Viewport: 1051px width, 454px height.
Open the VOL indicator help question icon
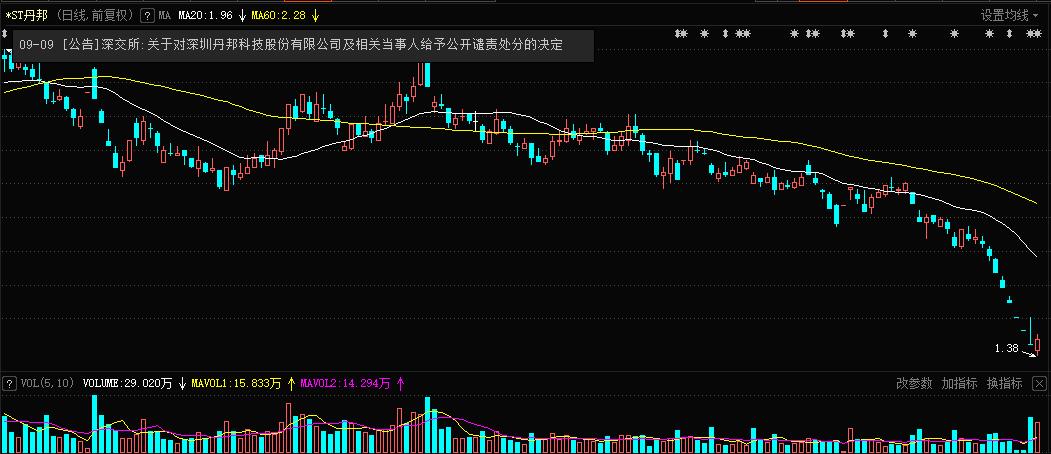tap(9, 384)
